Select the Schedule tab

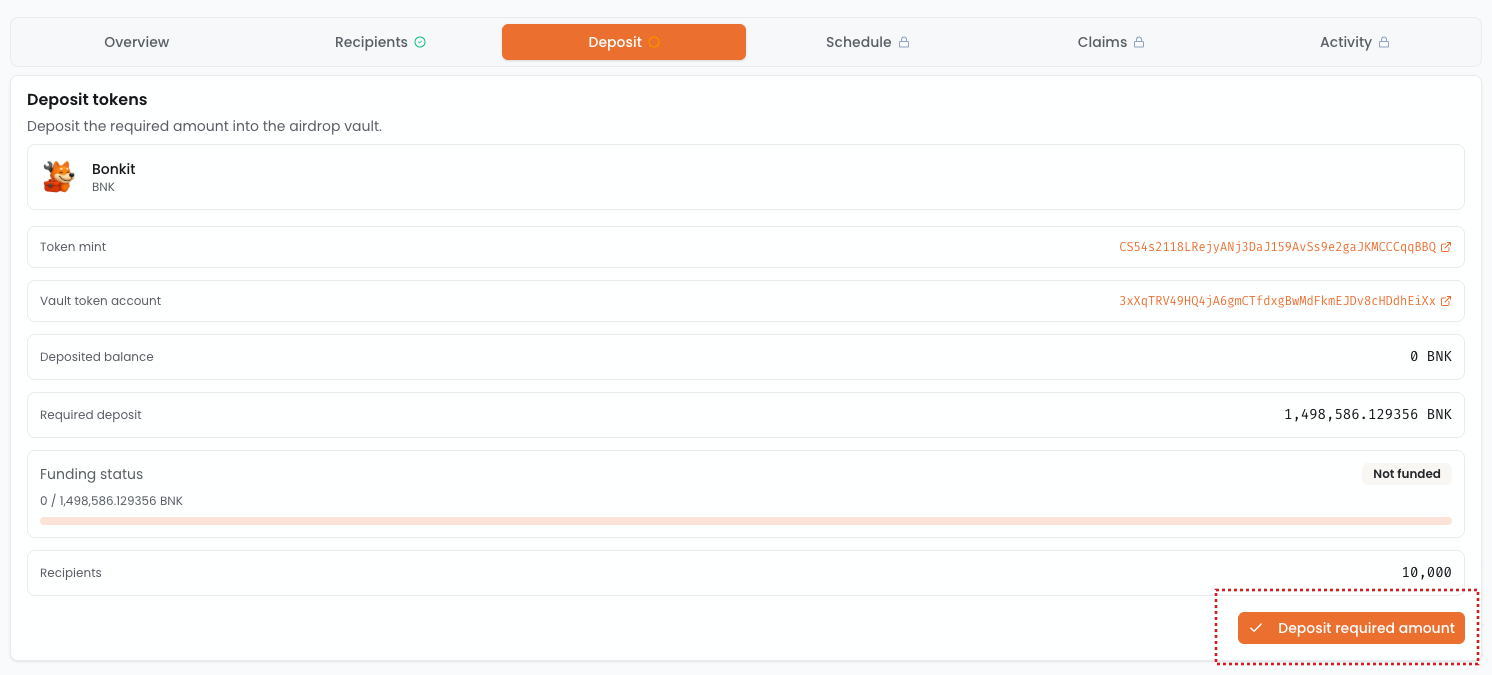click(858, 42)
